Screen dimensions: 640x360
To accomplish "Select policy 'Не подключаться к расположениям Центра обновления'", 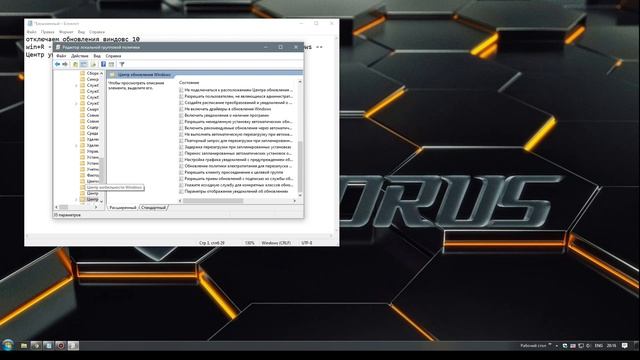I will pos(236,90).
